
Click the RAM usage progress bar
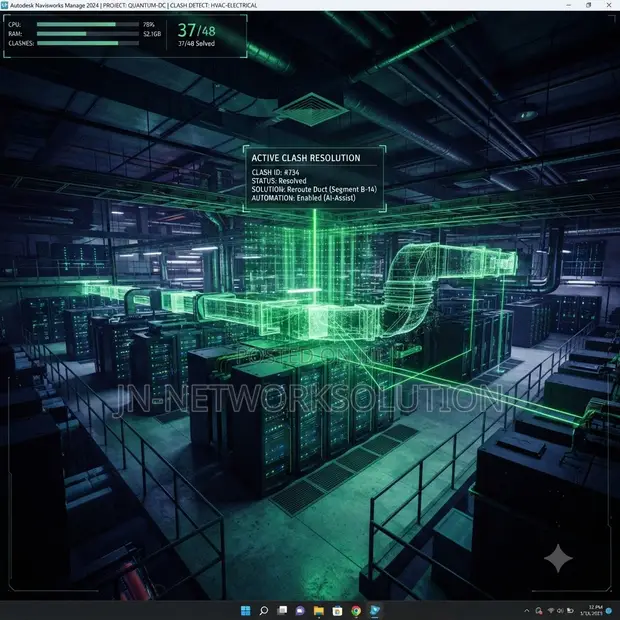88,34
